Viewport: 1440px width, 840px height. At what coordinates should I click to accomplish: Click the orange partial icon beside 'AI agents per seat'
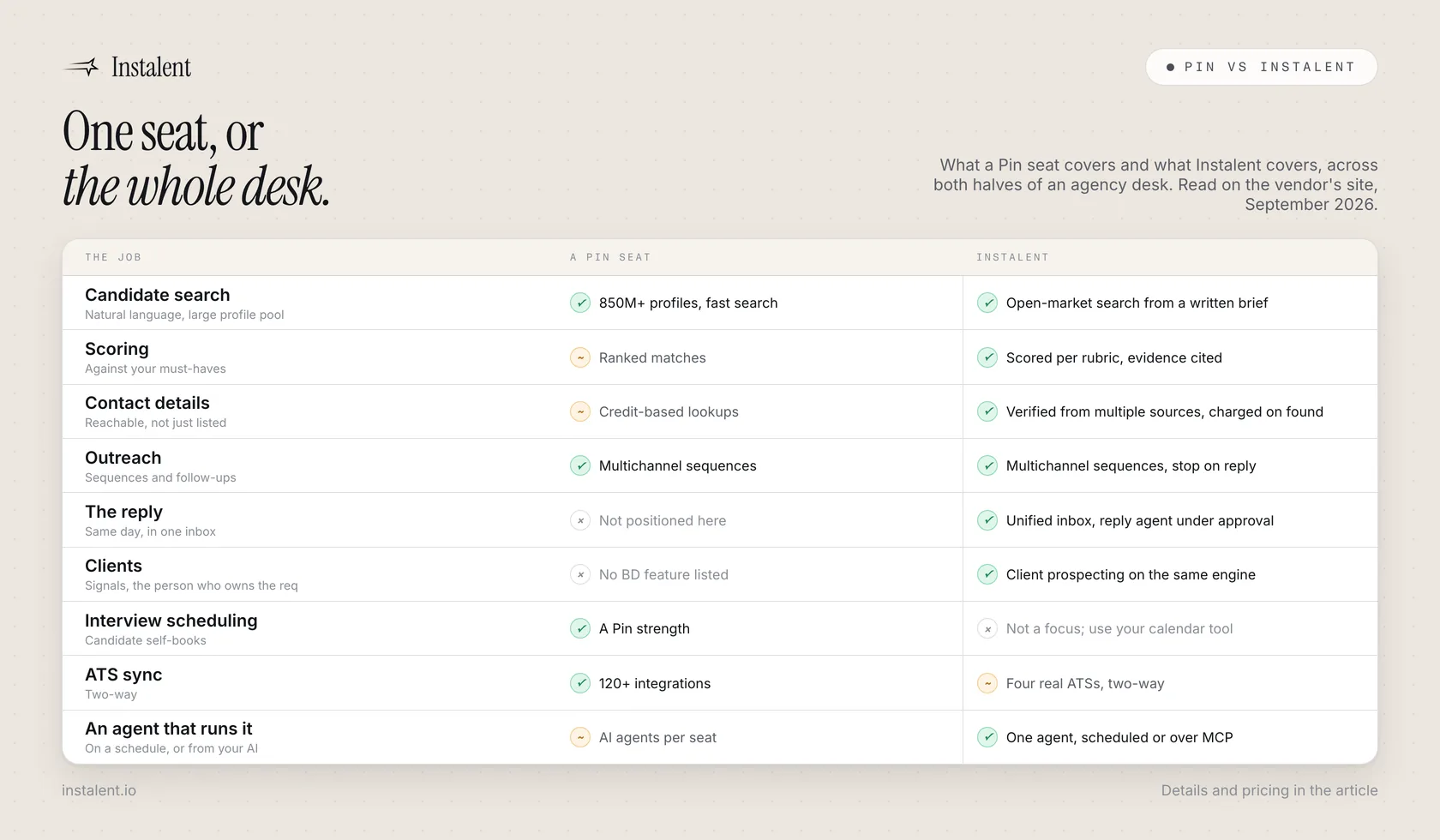coord(580,737)
